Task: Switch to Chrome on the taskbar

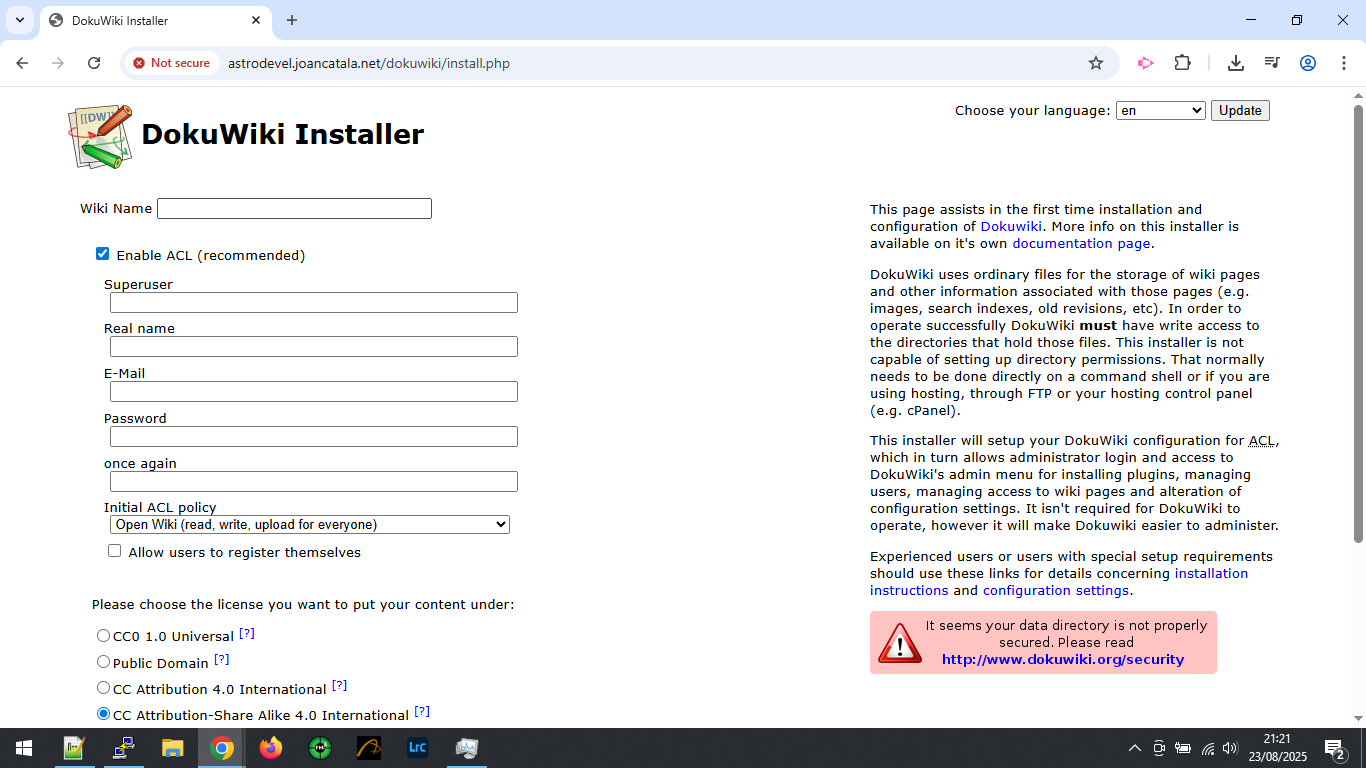Action: point(222,748)
